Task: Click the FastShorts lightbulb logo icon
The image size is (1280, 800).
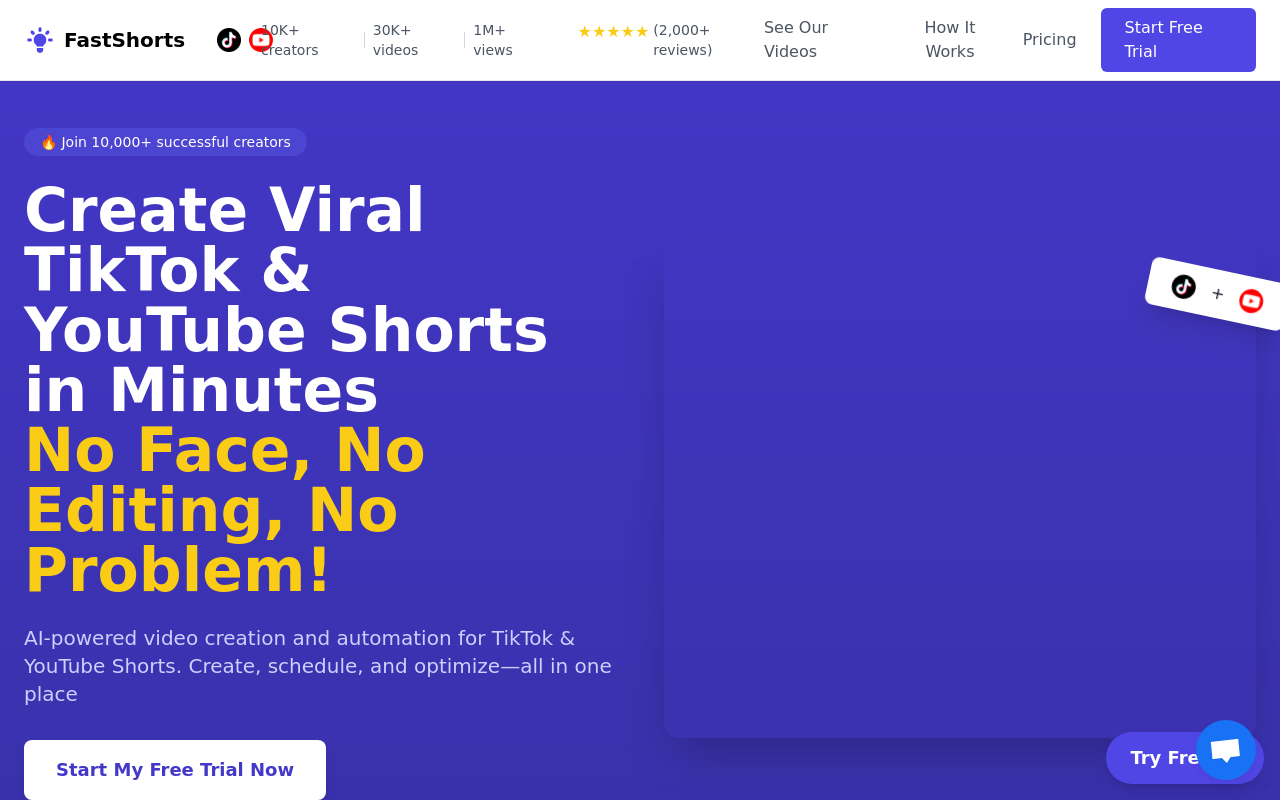Action: 40,40
